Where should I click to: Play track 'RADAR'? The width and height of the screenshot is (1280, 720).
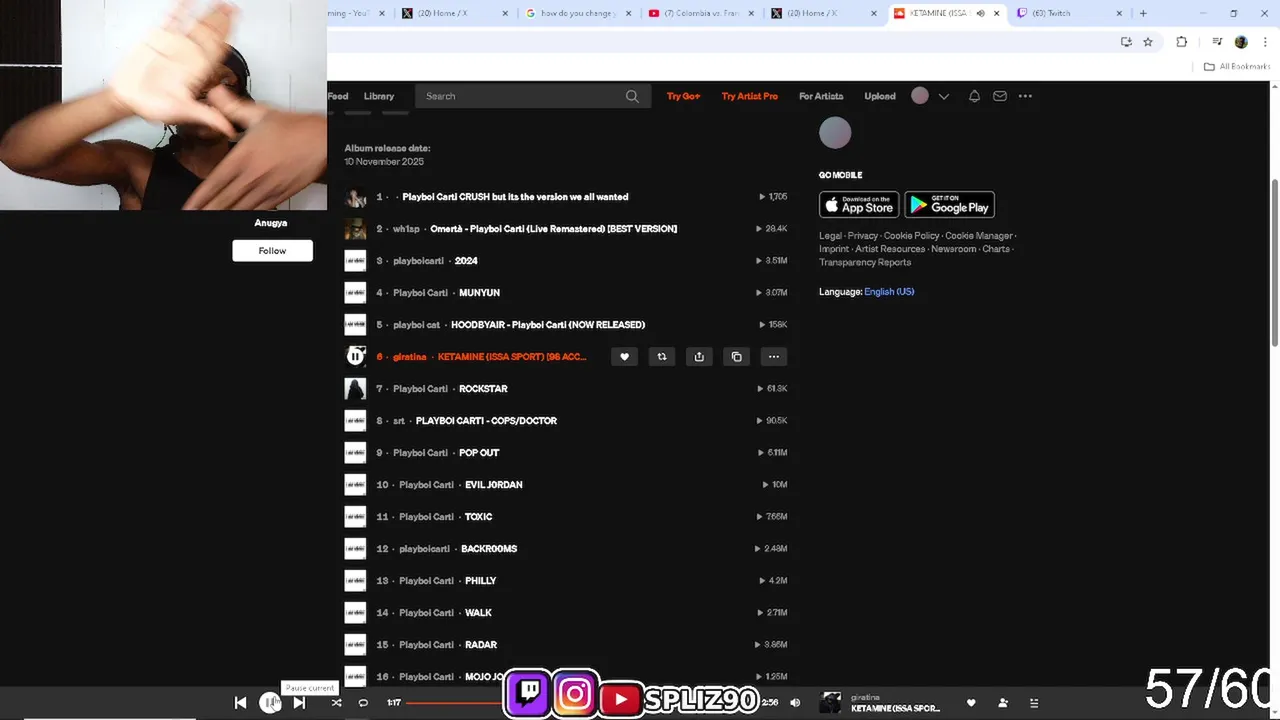click(481, 645)
